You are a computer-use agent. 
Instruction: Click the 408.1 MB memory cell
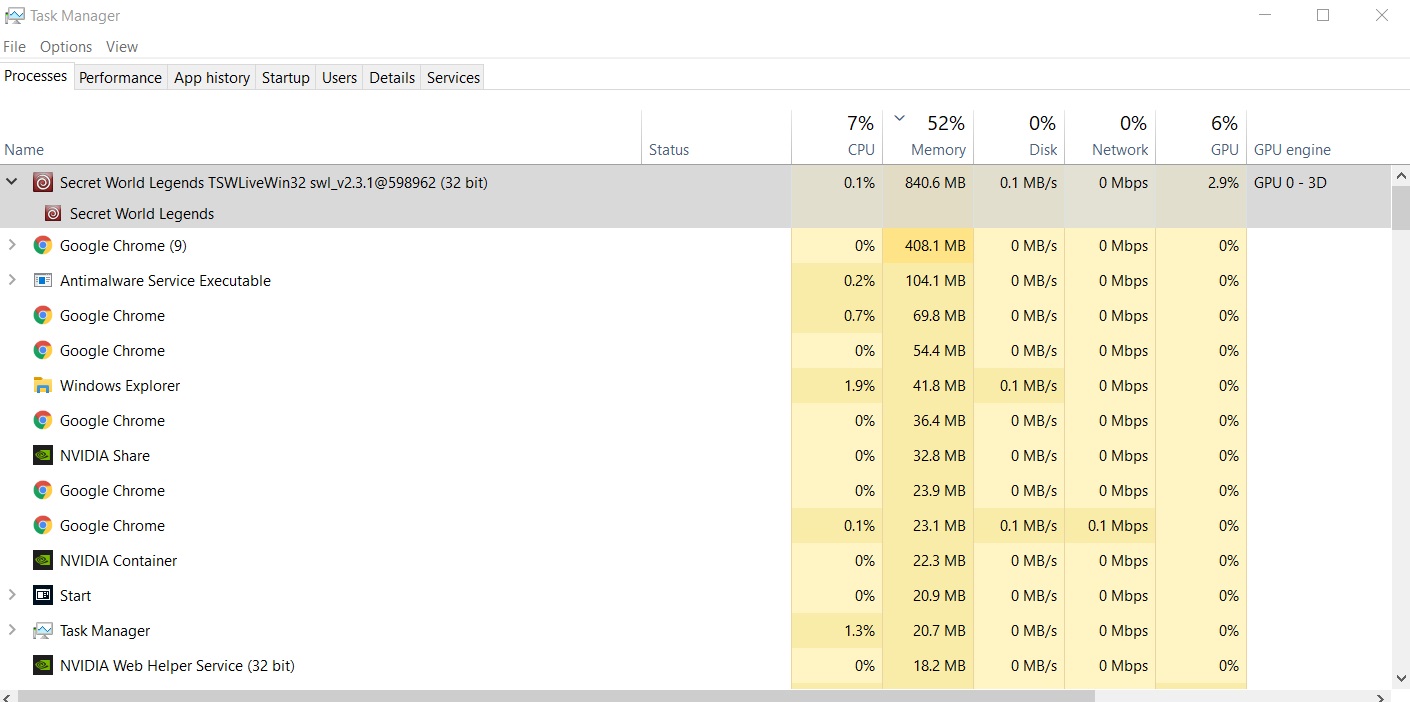[x=928, y=246]
